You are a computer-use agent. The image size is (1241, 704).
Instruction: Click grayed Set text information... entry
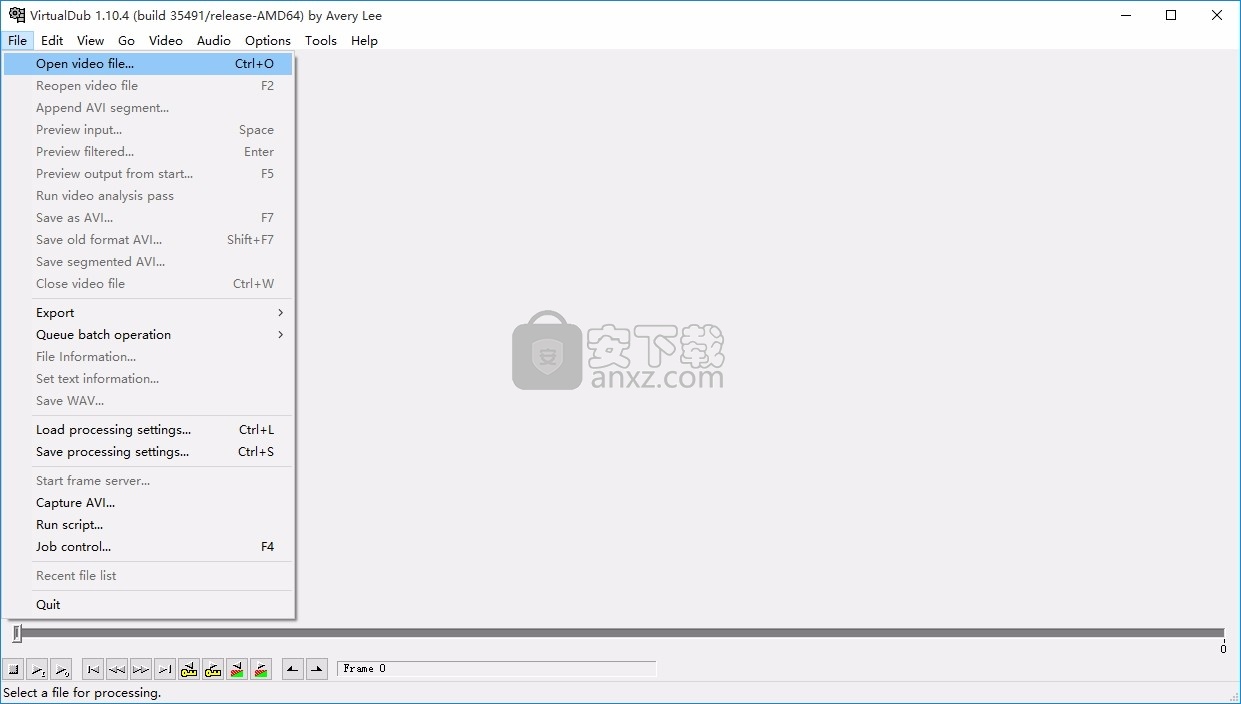148,379
